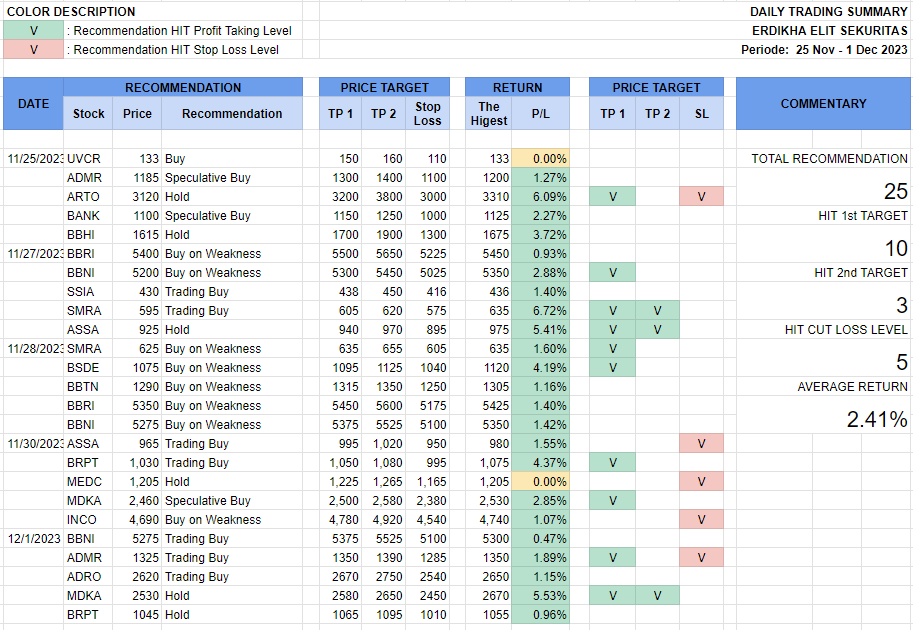
Task: Select the RECOMMENDATION header cell
Action: pos(183,88)
